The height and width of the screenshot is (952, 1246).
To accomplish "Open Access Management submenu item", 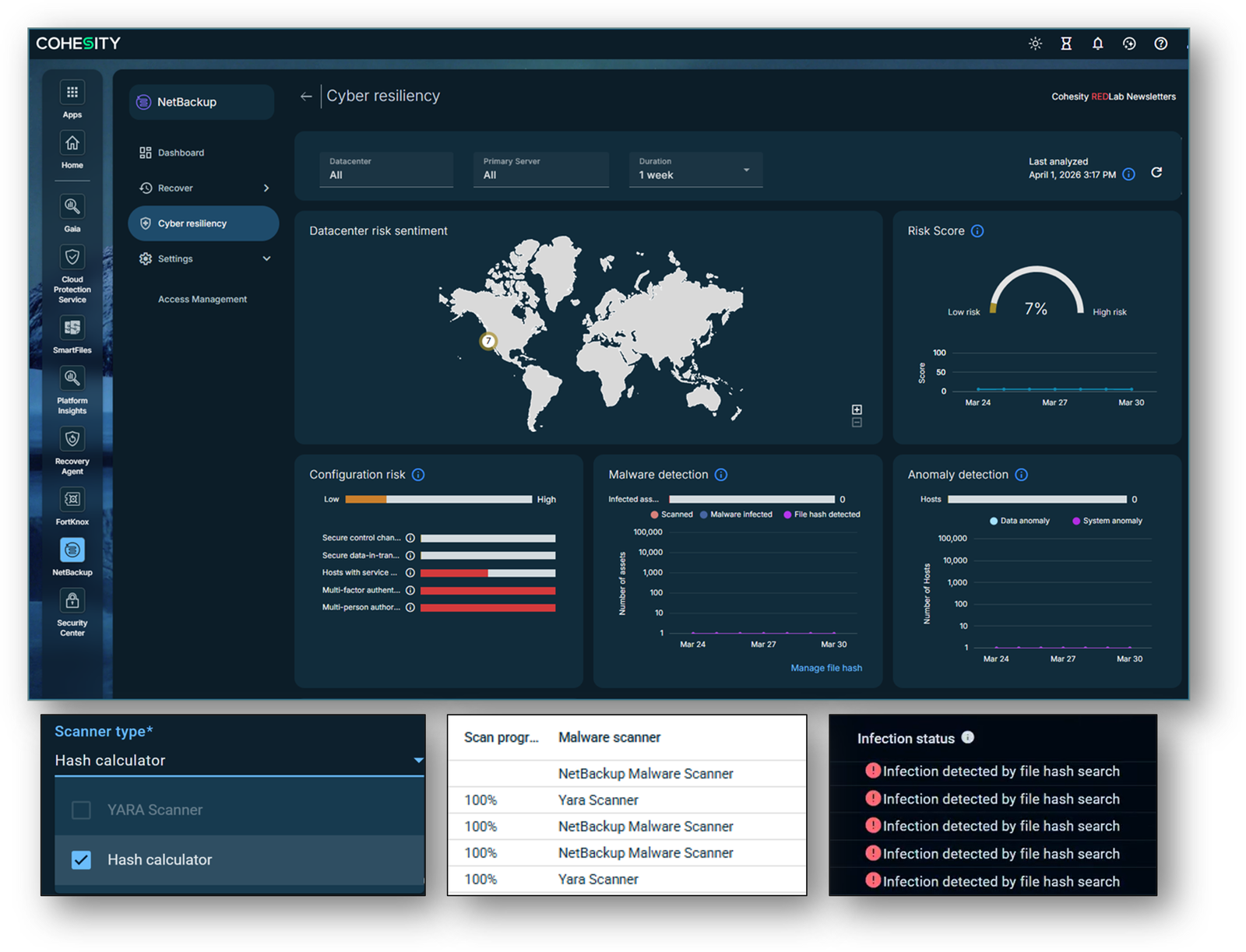I will [x=202, y=299].
